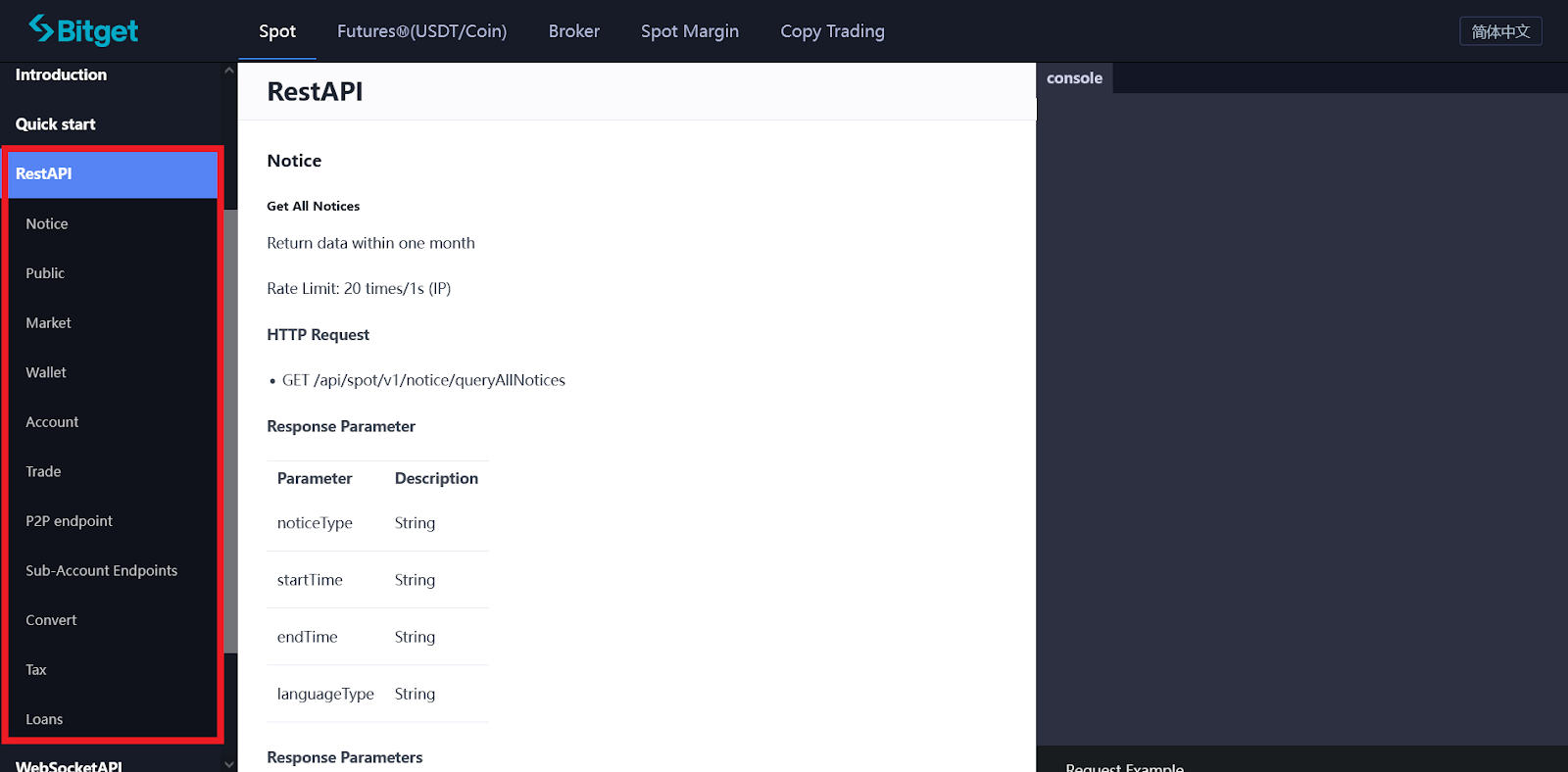Open the Futures (USDT/Coin) tab
The image size is (1568, 772).
(422, 31)
